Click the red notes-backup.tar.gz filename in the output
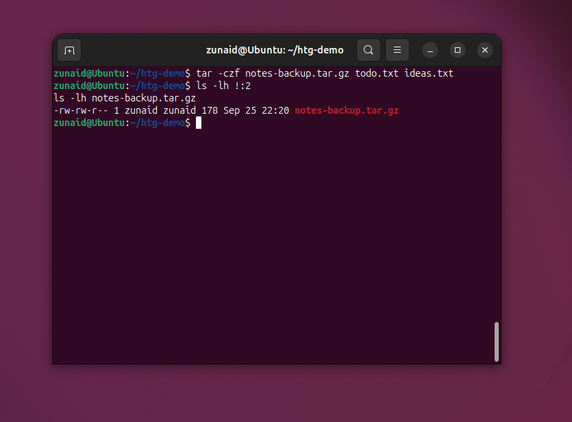 (x=347, y=111)
